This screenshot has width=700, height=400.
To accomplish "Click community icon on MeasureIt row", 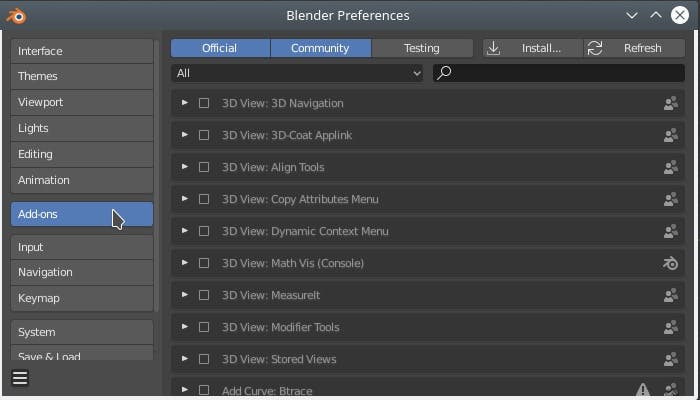I will tap(671, 295).
